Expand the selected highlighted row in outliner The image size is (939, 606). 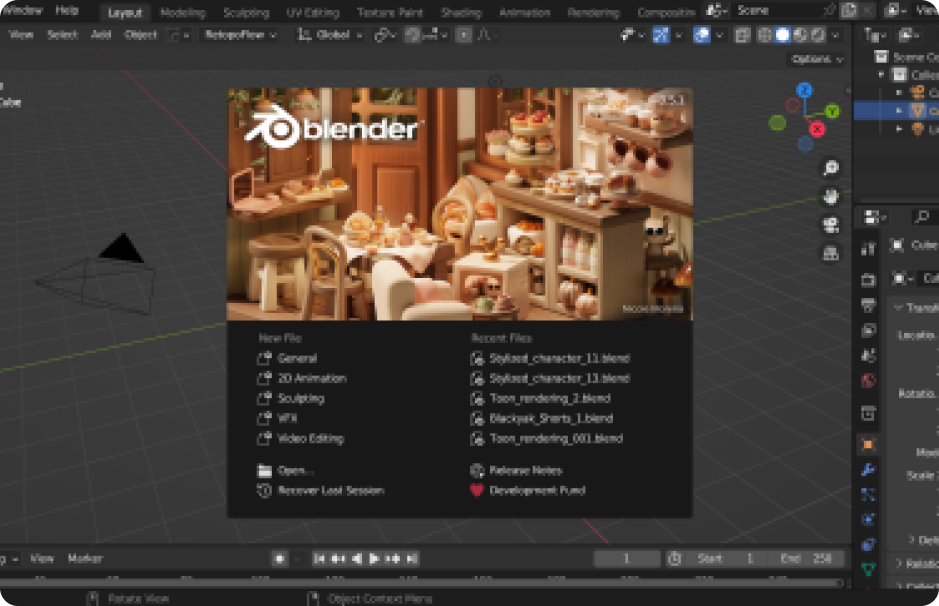click(899, 111)
